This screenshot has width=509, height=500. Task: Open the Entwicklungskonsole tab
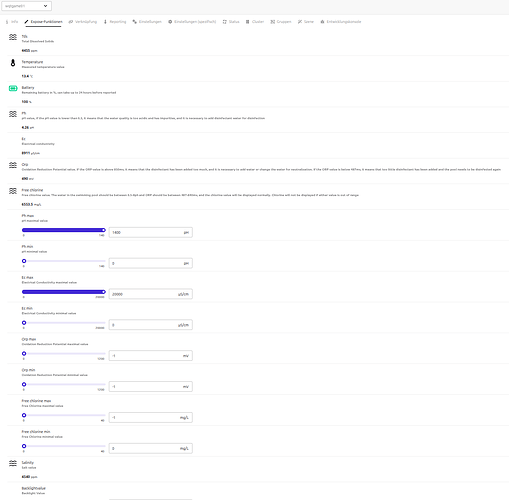click(341, 22)
